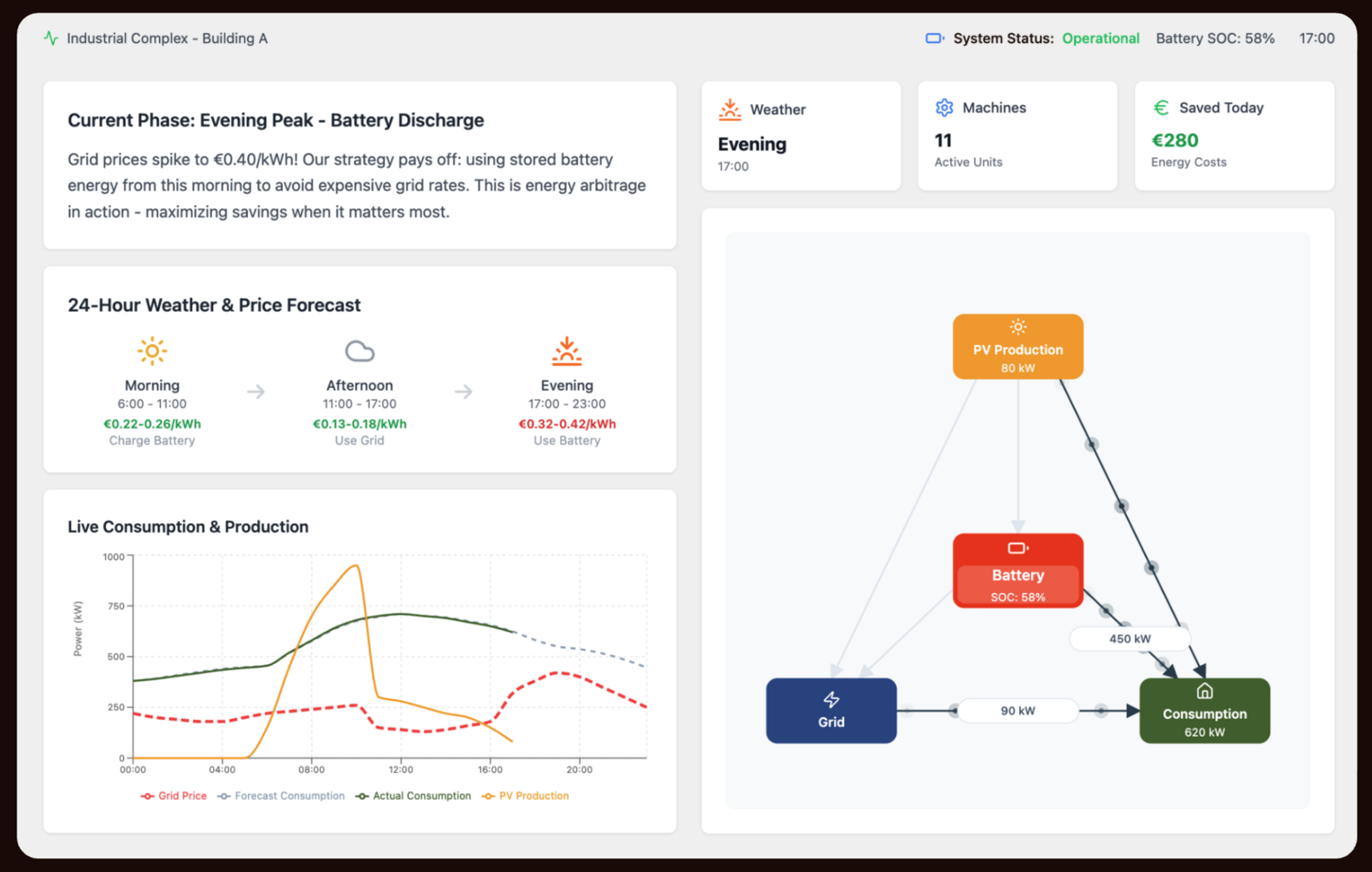This screenshot has width=1372, height=872.
Task: Click the euro icon in the Saved Today card
Action: (1161, 108)
